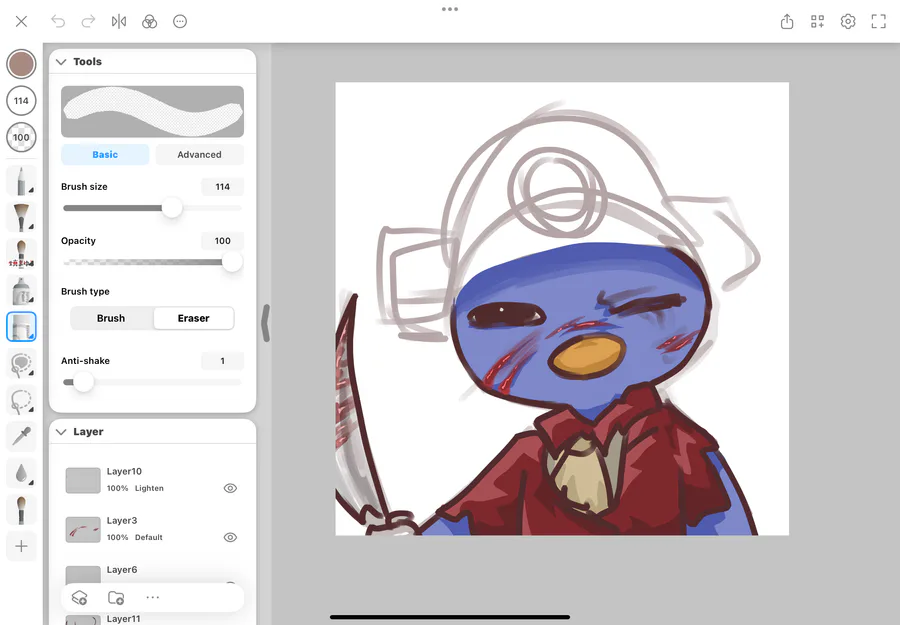Set brush type to Eraser
The width and height of the screenshot is (900, 625).
tap(193, 318)
